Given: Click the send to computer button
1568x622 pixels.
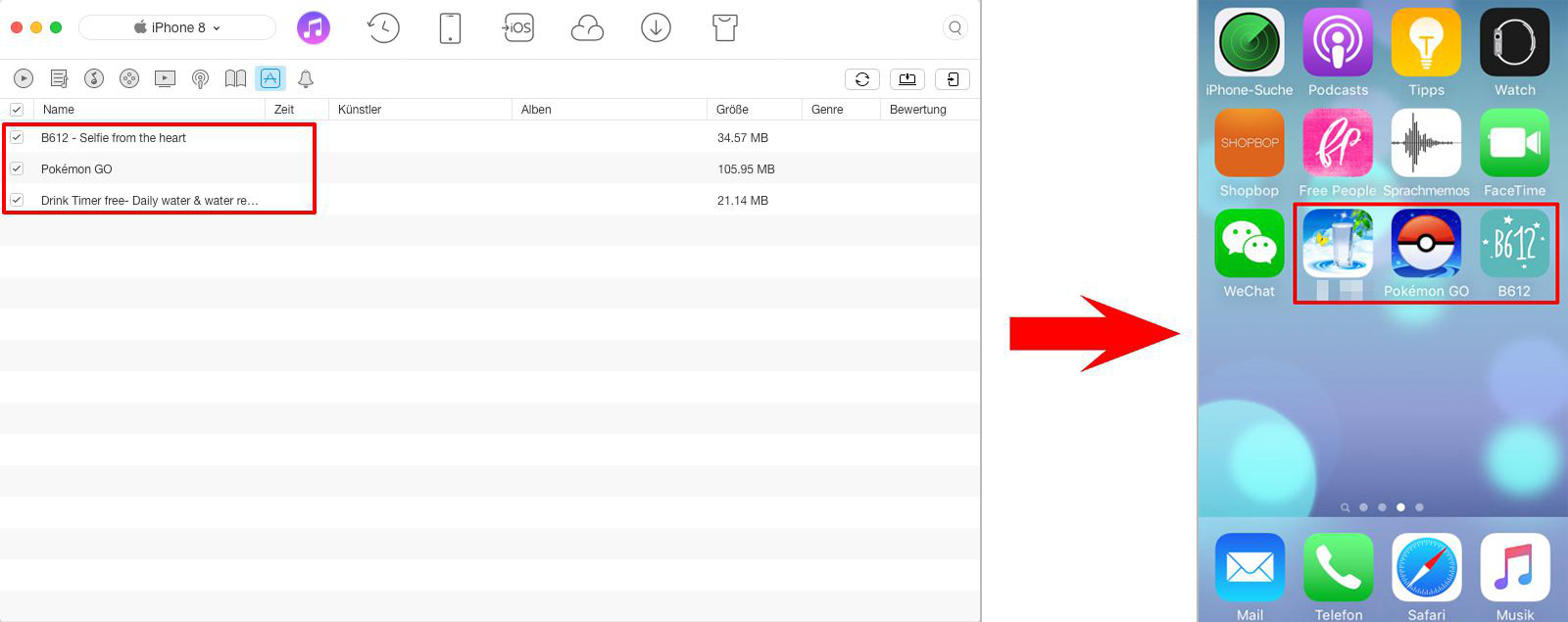Looking at the screenshot, I should [907, 79].
